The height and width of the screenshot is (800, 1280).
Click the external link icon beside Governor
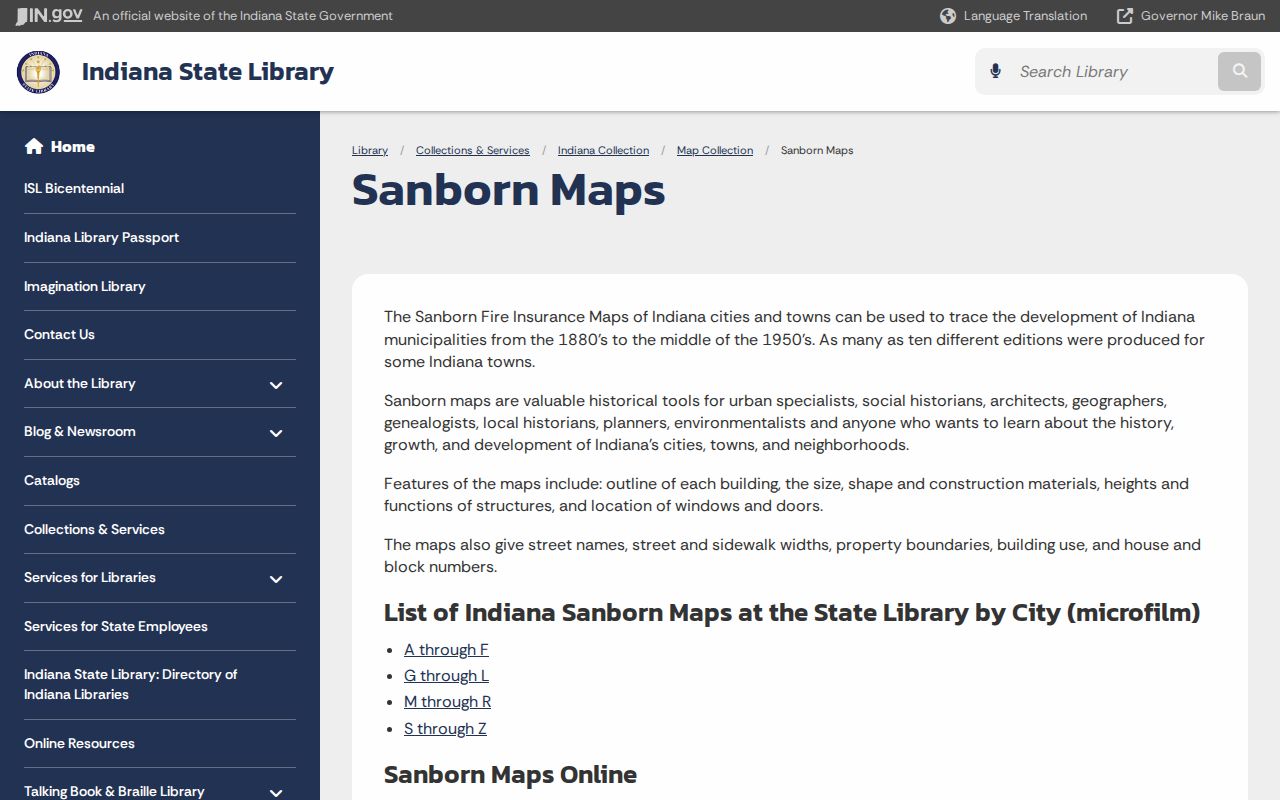tap(1125, 16)
